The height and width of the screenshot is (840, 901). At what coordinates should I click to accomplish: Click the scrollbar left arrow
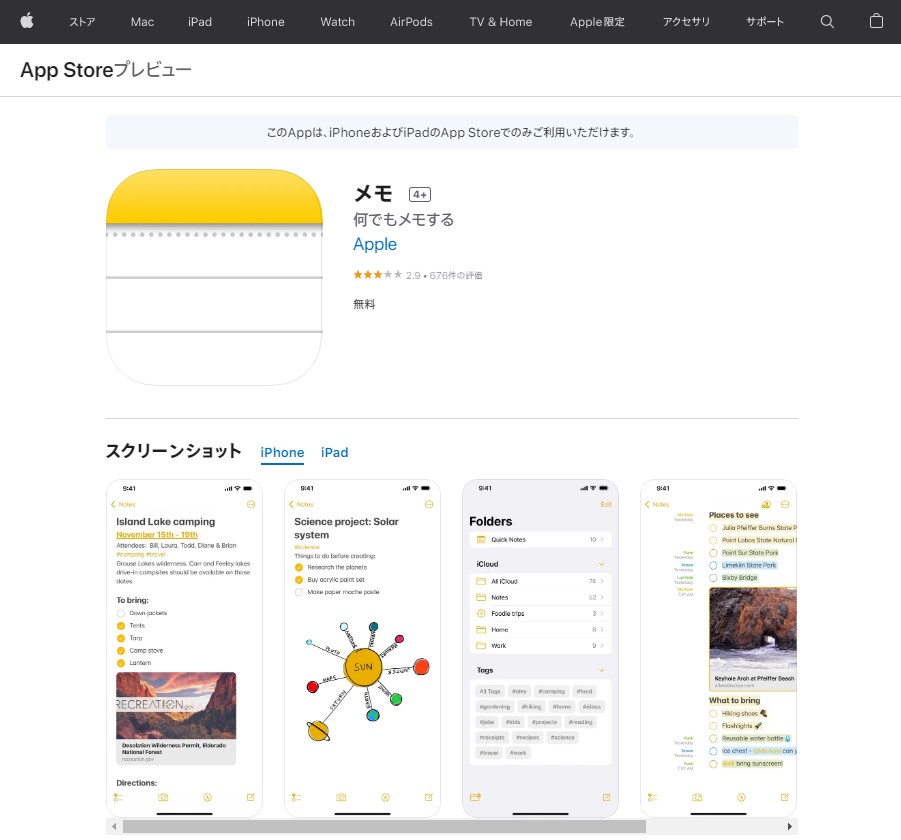(114, 826)
